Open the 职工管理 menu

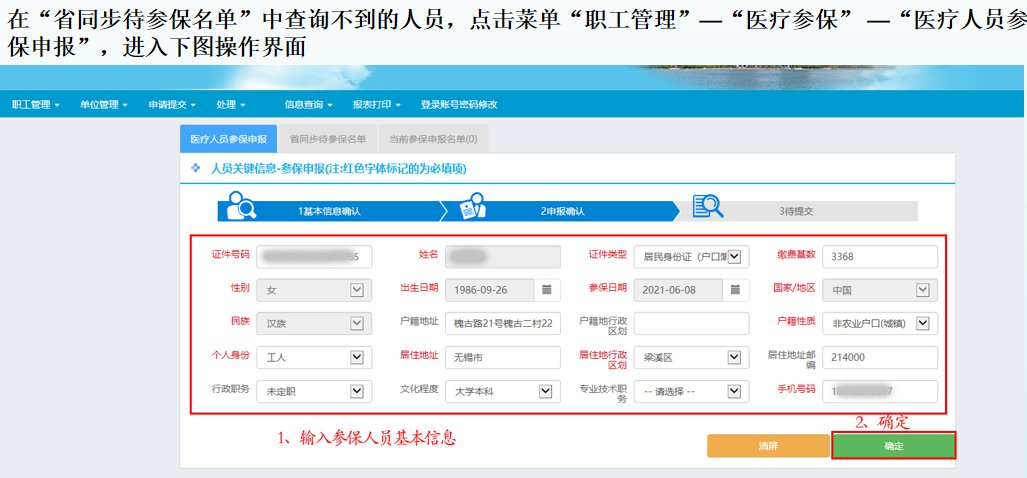pos(35,104)
